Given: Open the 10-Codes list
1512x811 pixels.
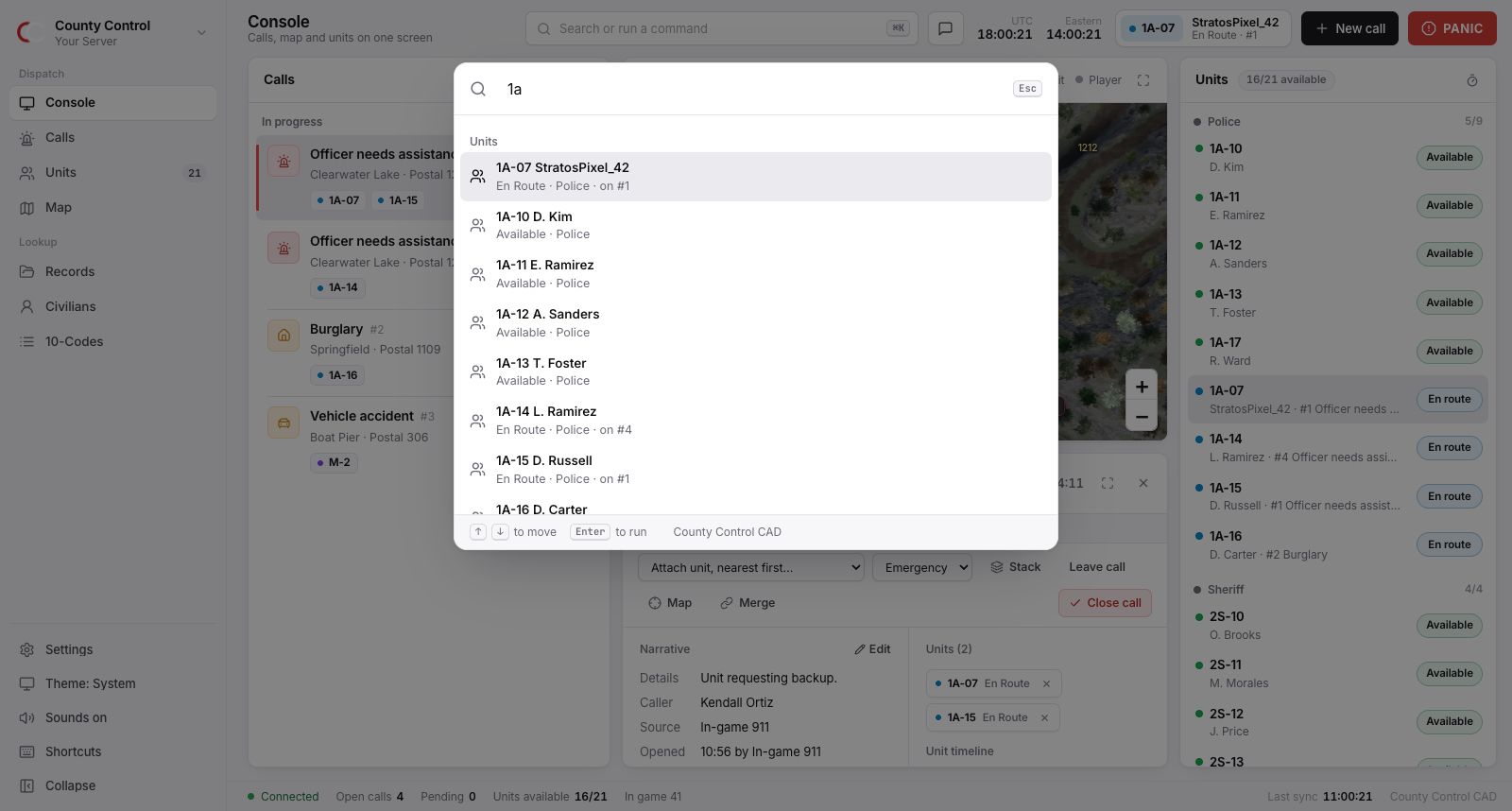Looking at the screenshot, I should point(113,342).
